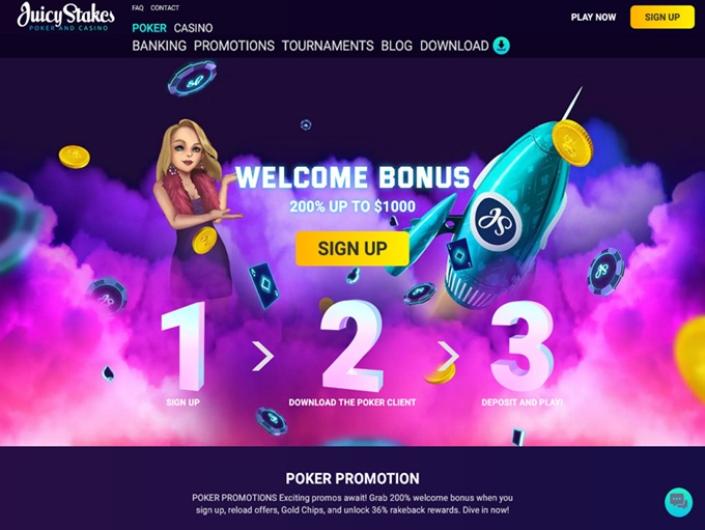Open the Blog link
Screen dimensions: 705x530
[x=397, y=46]
